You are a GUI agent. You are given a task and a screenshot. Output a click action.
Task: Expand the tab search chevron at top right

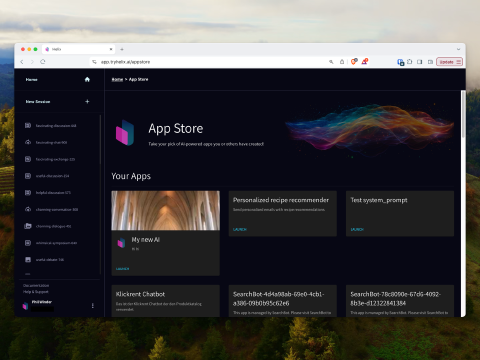[x=458, y=49]
